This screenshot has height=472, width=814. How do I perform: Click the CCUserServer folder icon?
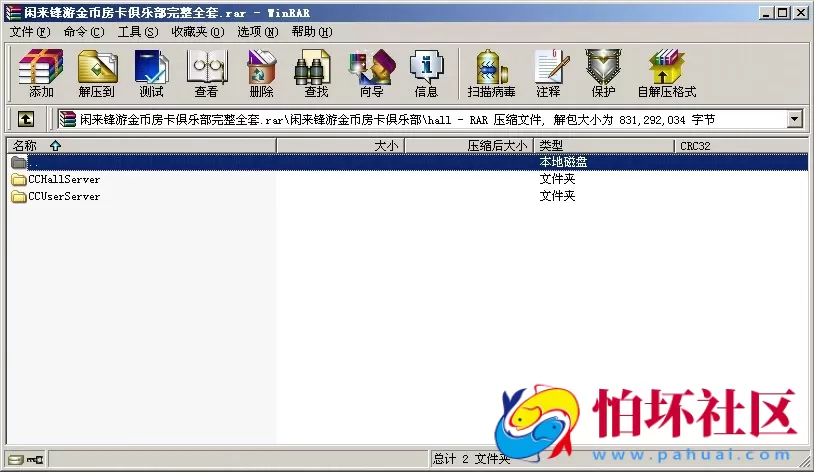19,197
